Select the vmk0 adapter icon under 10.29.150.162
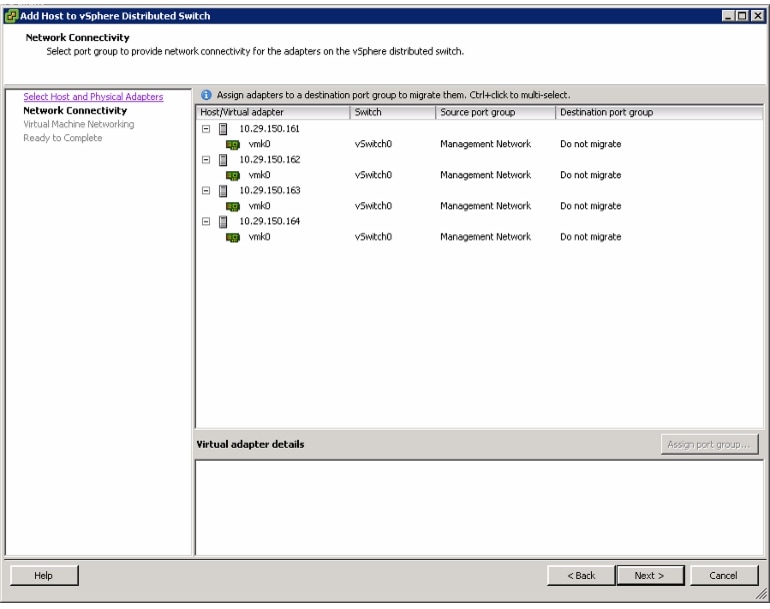Viewport: 770px width, 609px height. (232, 176)
